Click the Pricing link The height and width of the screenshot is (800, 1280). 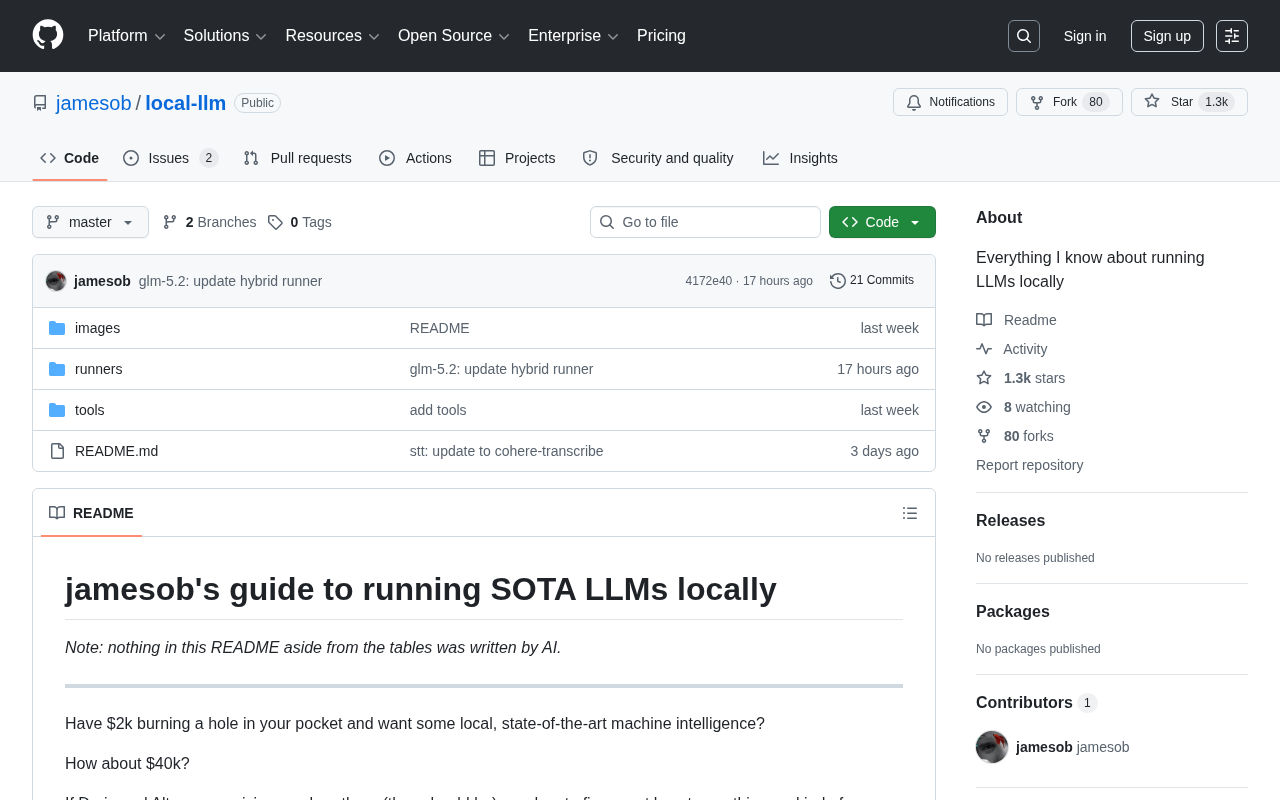[661, 36]
